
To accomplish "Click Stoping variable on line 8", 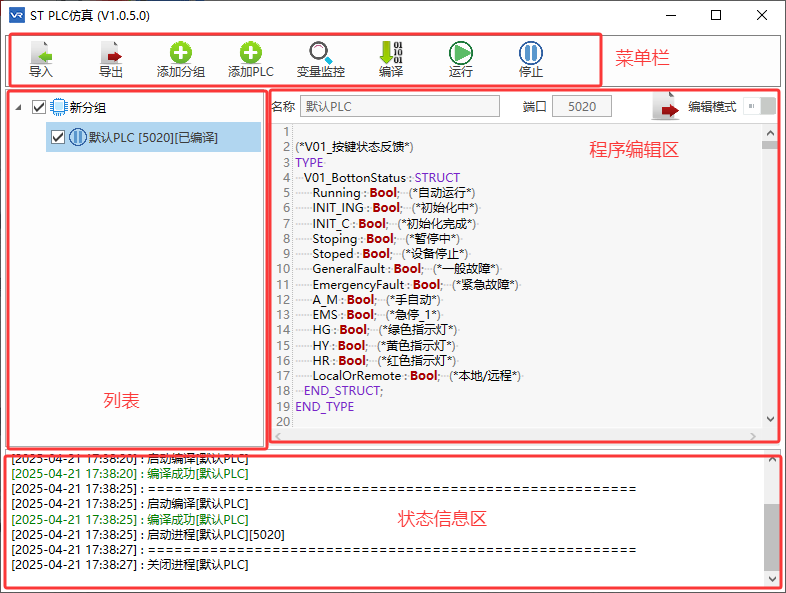I will pyautogui.click(x=335, y=239).
